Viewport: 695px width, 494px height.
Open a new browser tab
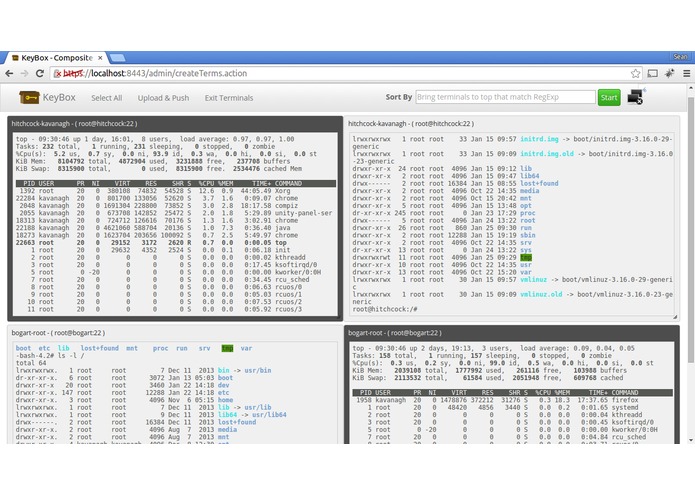click(117, 58)
